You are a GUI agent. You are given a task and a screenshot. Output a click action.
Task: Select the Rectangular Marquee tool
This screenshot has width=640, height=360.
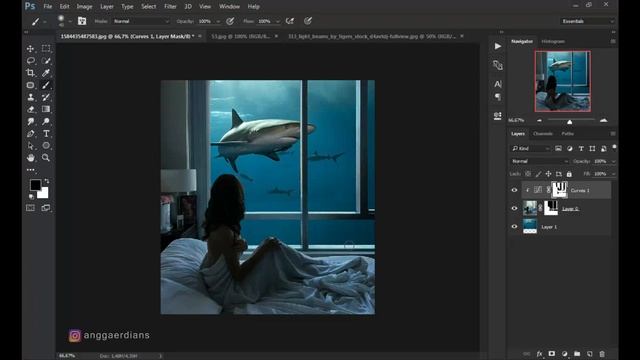coord(46,49)
